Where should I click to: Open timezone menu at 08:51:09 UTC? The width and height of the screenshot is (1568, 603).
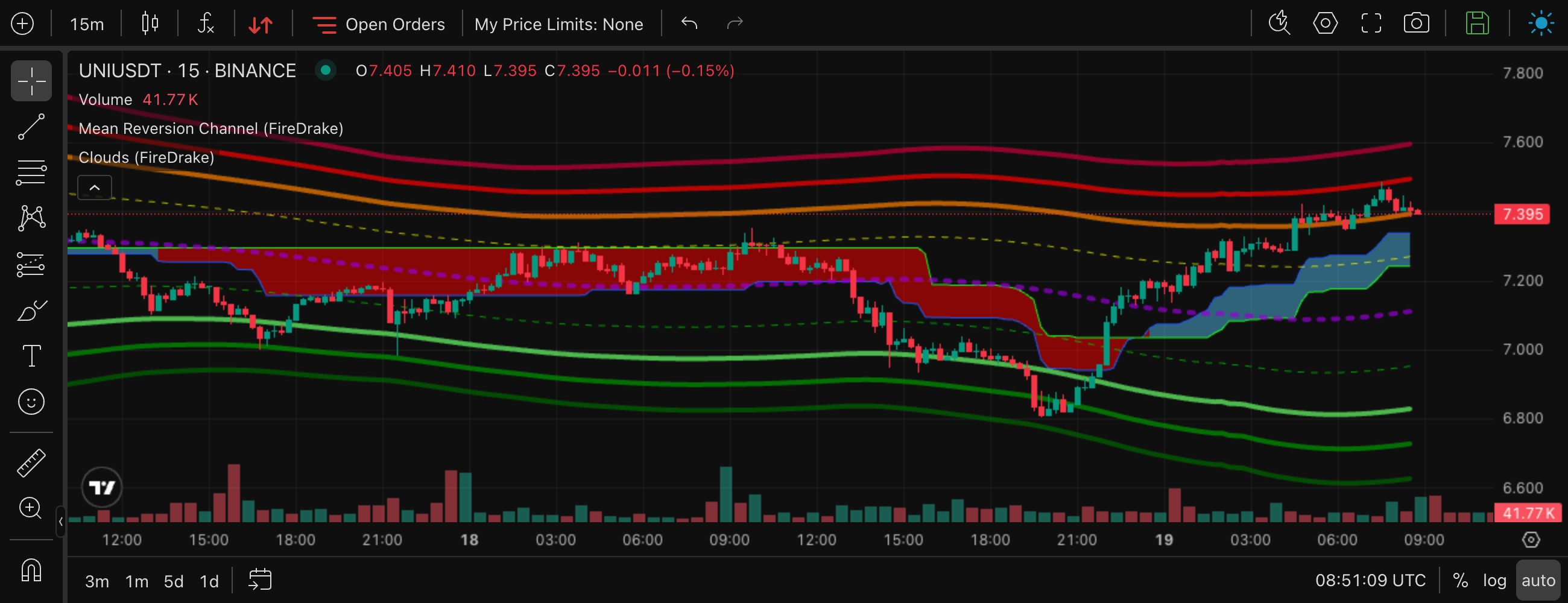click(1370, 581)
